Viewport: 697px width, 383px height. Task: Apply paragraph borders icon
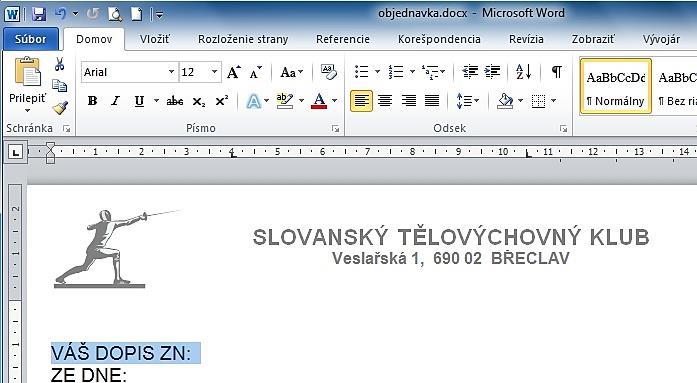(x=538, y=101)
